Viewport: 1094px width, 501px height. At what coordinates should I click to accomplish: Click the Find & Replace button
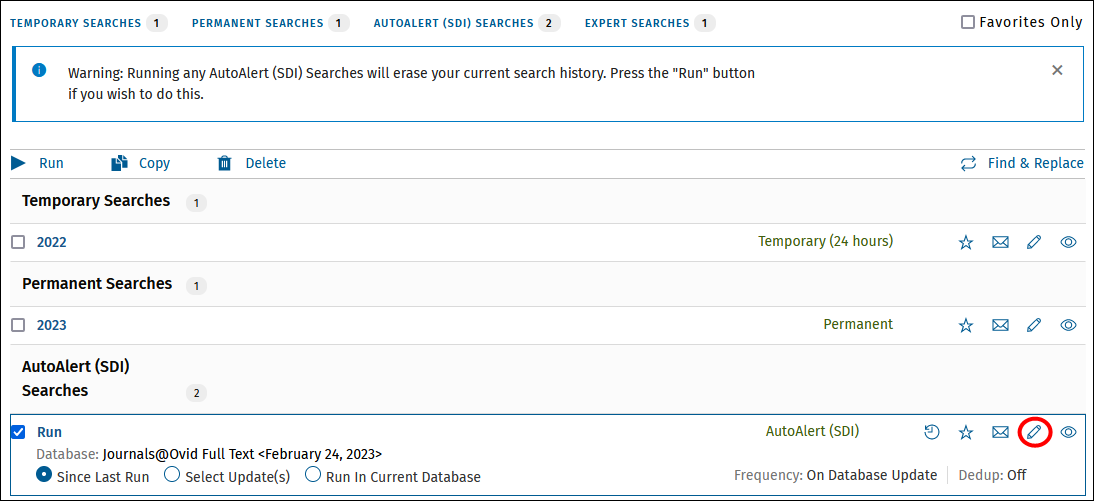(x=1022, y=163)
